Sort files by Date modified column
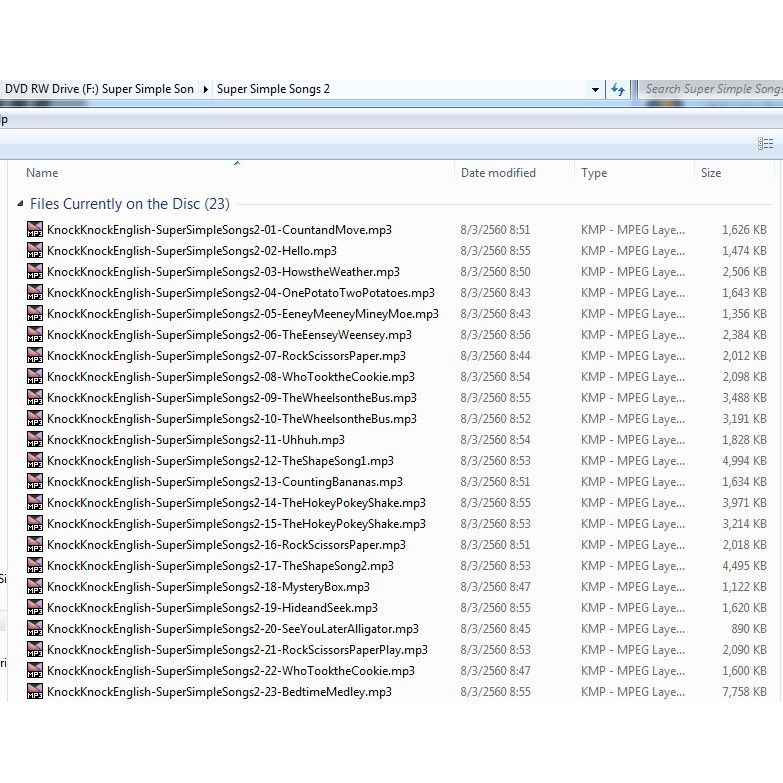The width and height of the screenshot is (783, 783). [x=498, y=173]
